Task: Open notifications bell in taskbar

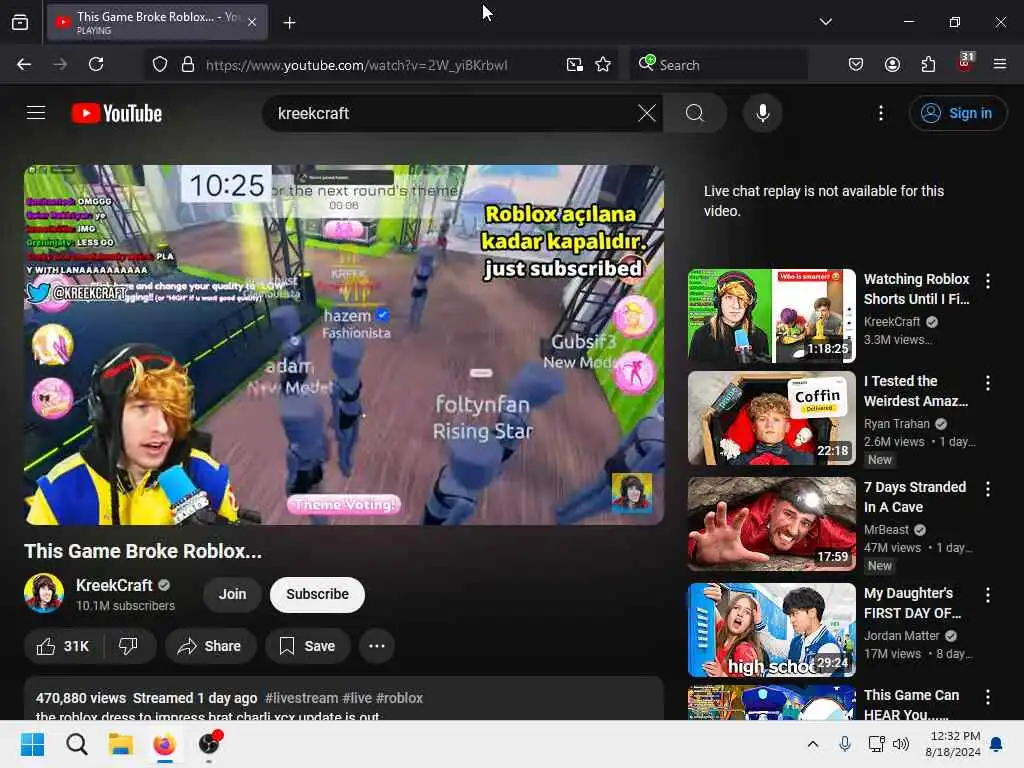Action: coord(997,744)
